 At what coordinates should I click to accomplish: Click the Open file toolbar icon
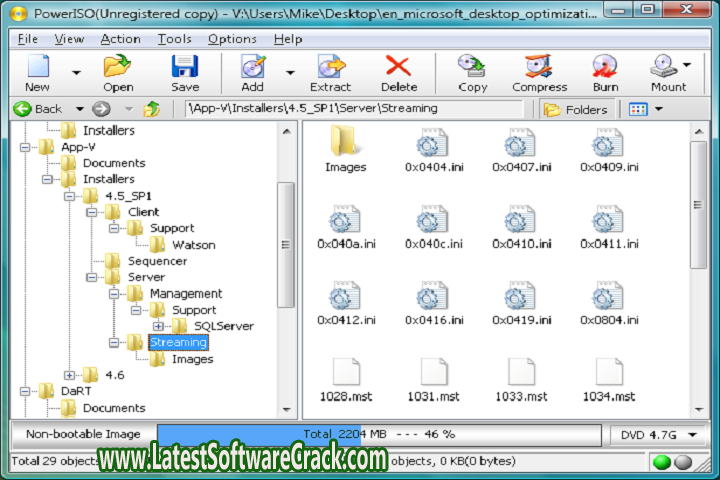tap(118, 68)
